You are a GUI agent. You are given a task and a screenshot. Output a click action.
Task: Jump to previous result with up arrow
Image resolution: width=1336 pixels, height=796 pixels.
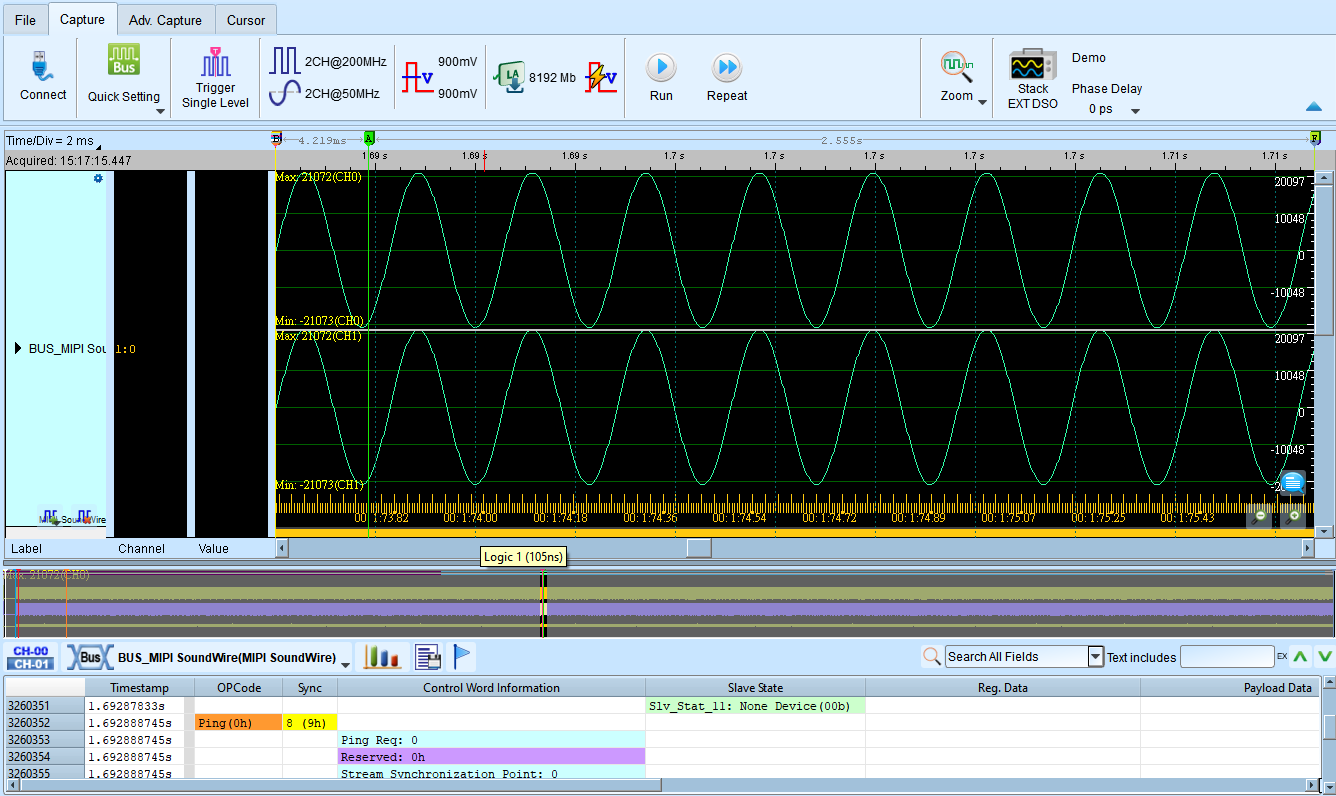pos(1300,657)
